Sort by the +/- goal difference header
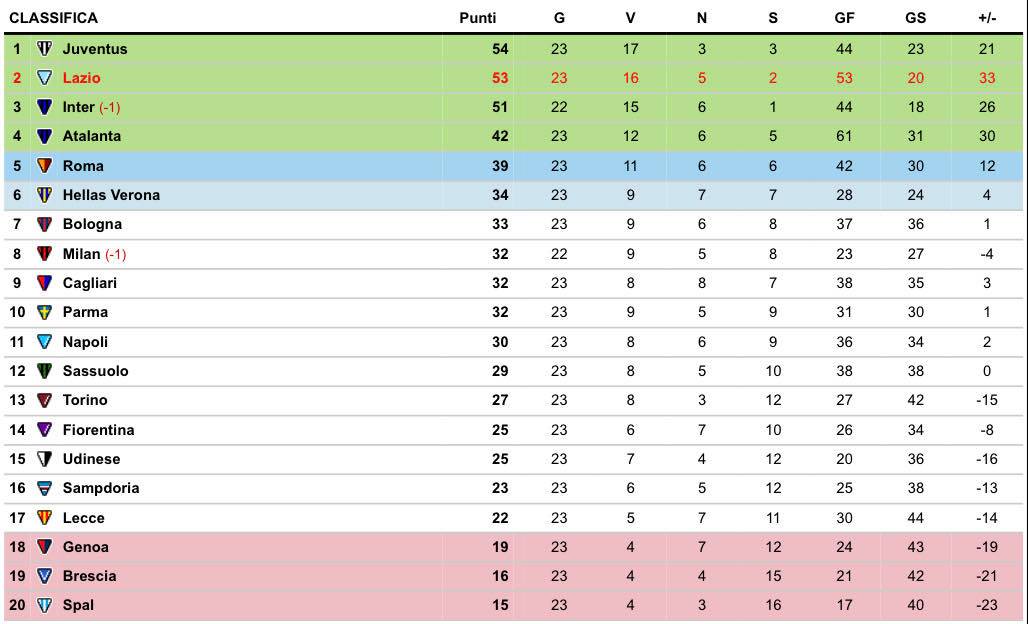The image size is (1028, 624). click(986, 18)
